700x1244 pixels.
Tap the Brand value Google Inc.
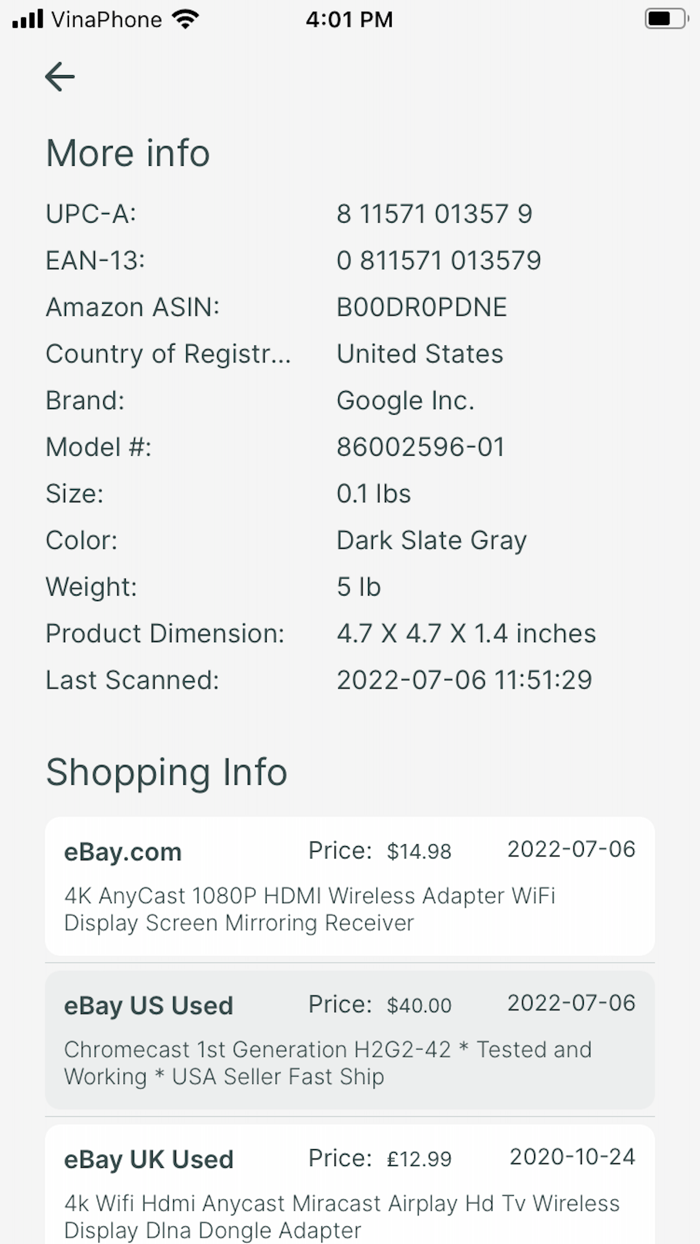pos(405,400)
